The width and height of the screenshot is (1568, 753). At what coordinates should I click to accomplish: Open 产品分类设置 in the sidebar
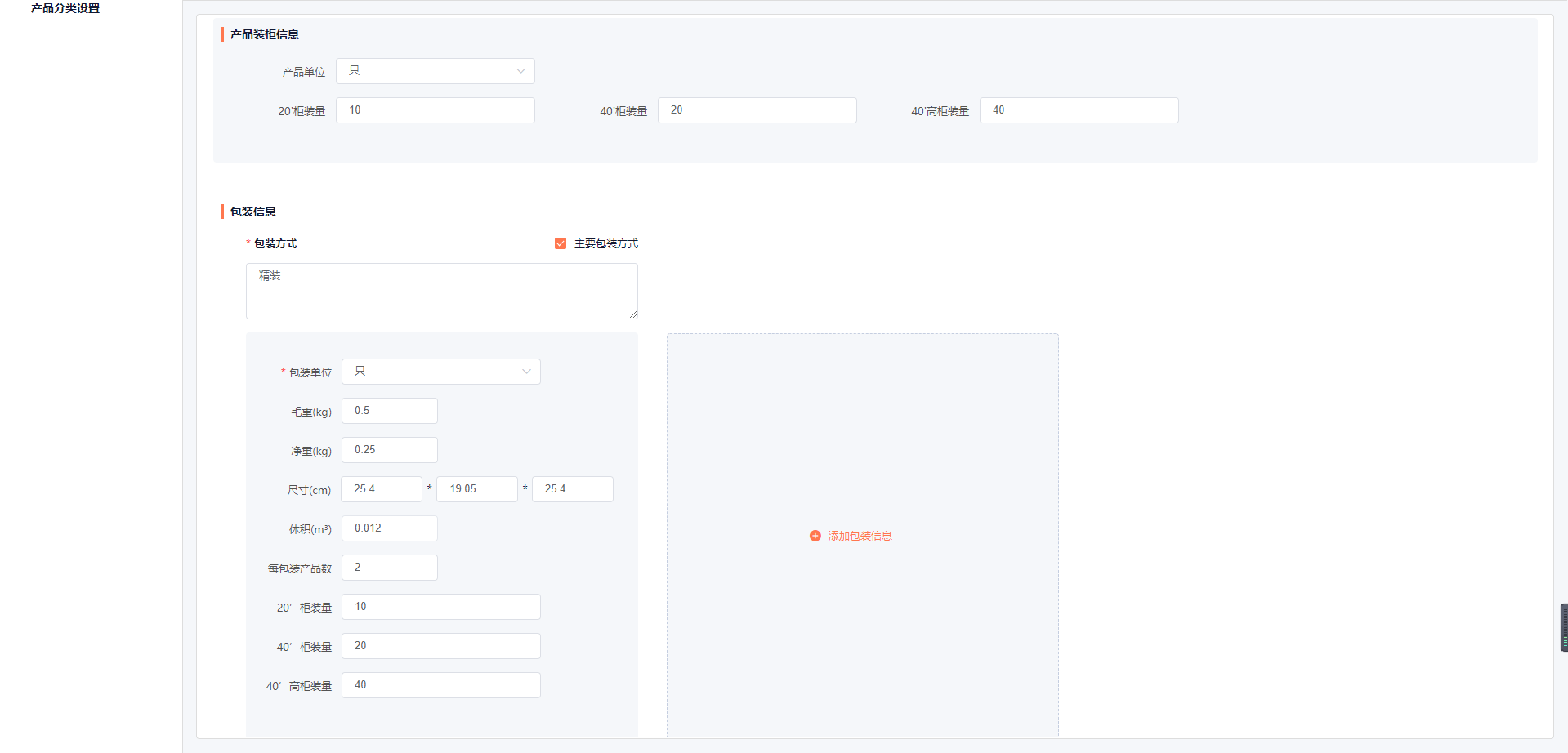pos(65,8)
